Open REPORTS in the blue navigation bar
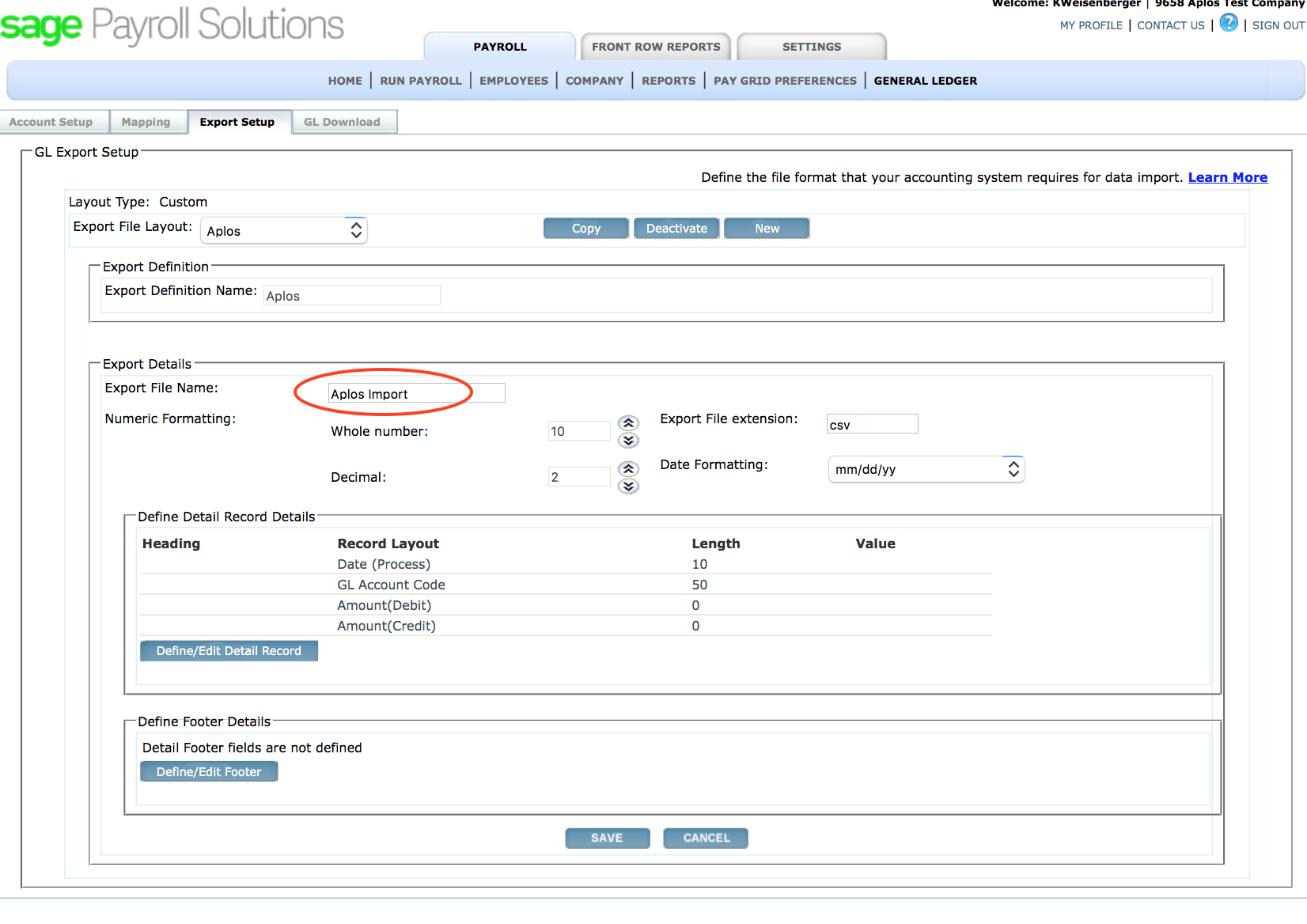The width and height of the screenshot is (1307, 924). pos(669,81)
